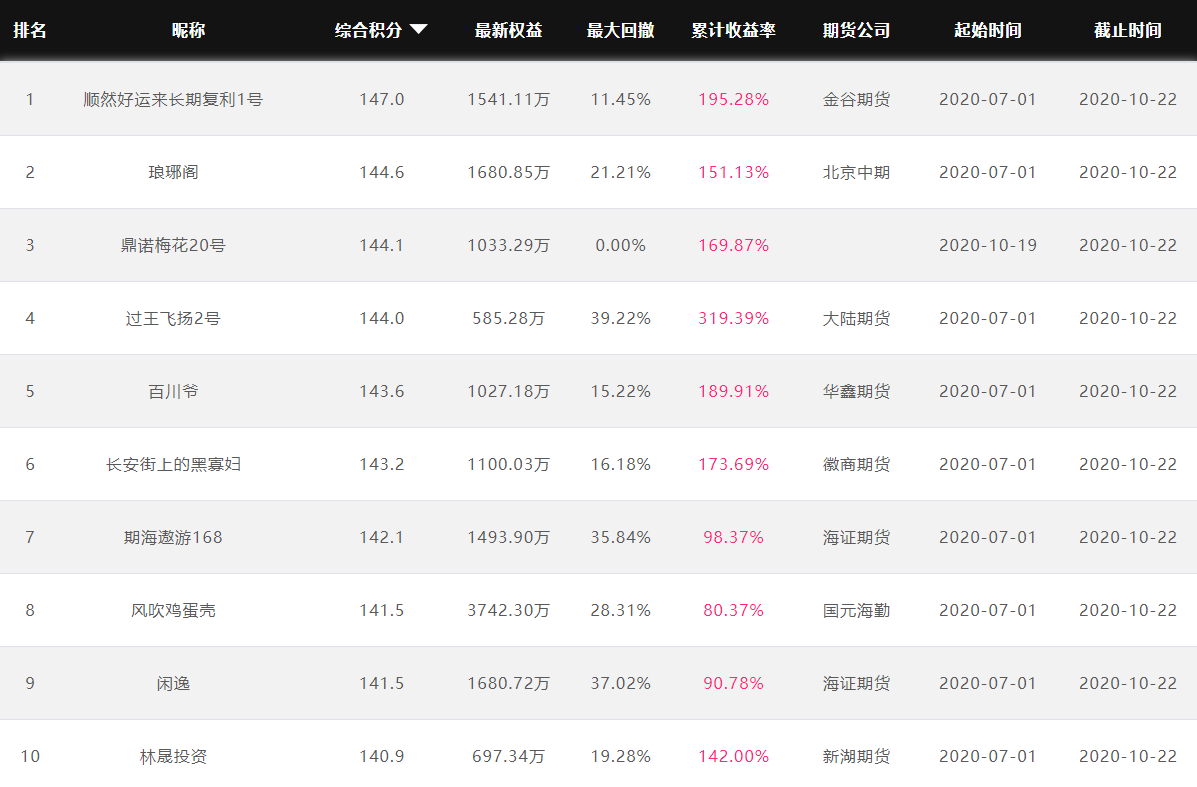1197x787 pixels.
Task: Select score value 143.2
Action: pyautogui.click(x=382, y=464)
